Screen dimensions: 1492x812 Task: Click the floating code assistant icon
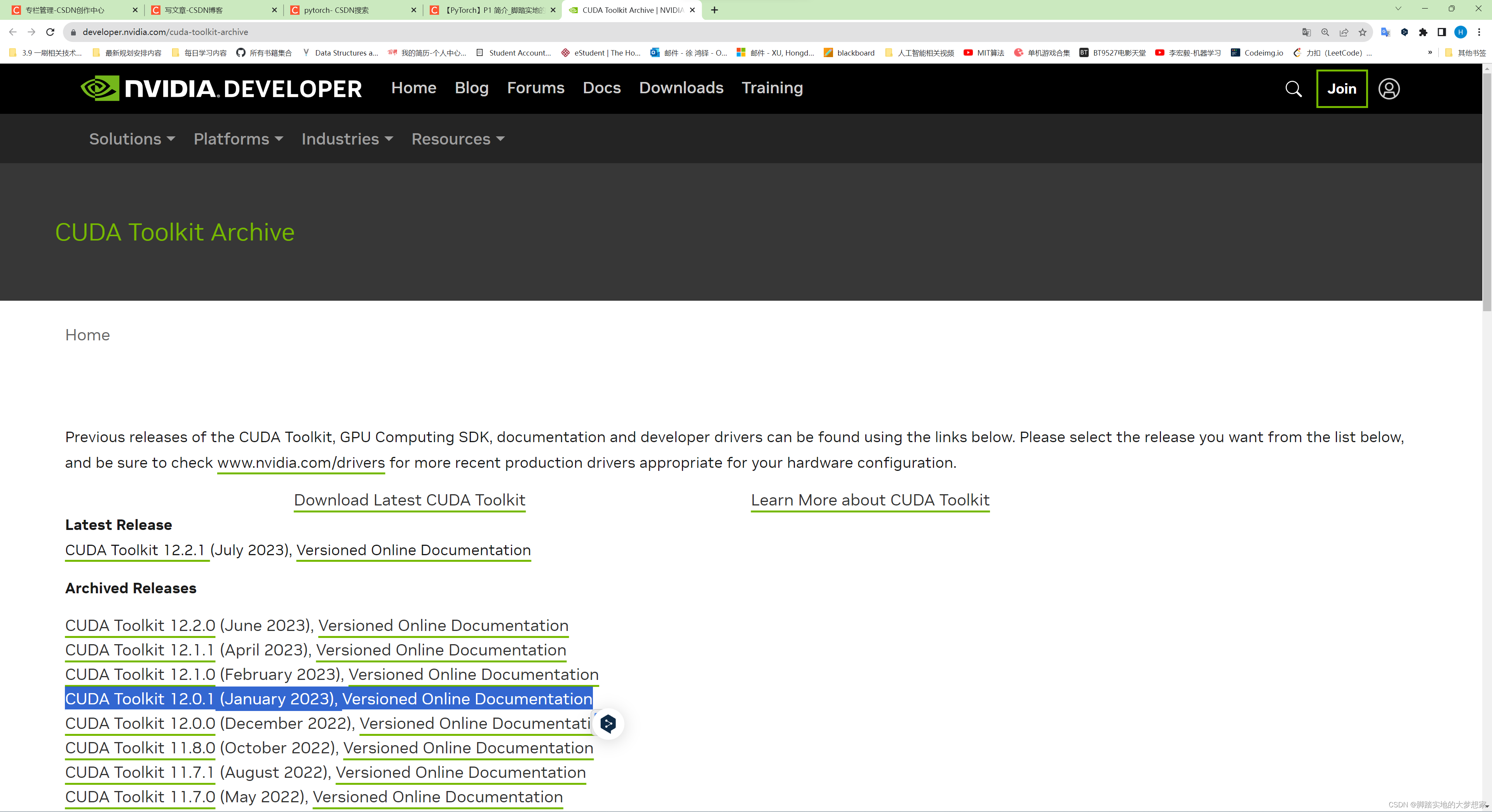click(608, 723)
